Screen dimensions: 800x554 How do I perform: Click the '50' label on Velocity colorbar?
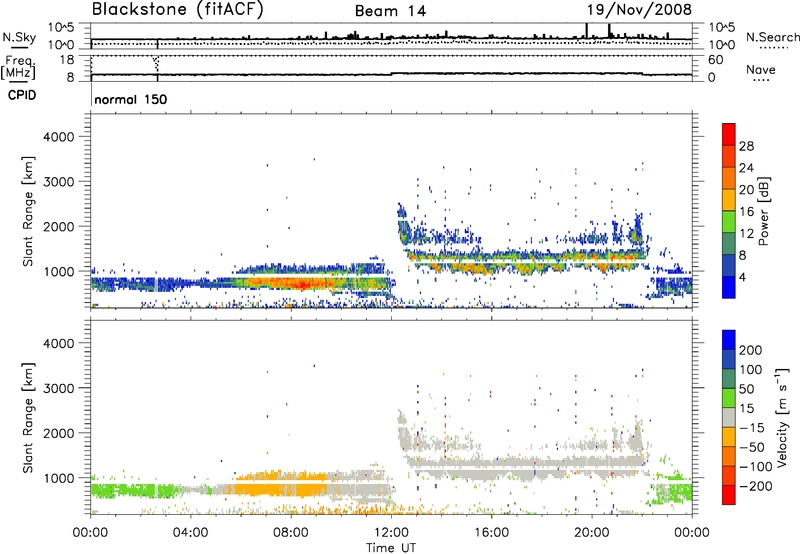[746, 389]
